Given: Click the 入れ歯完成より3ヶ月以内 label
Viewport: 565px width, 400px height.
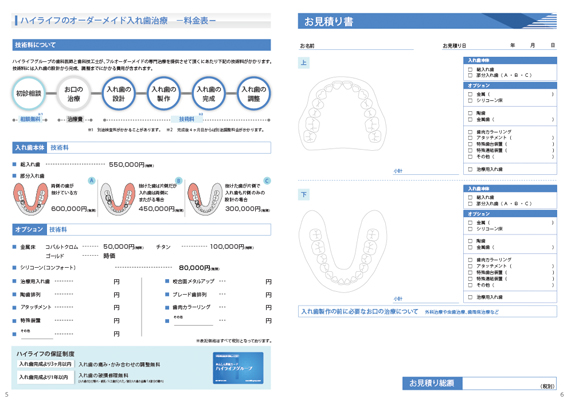Looking at the screenshot, I should tap(45, 364).
